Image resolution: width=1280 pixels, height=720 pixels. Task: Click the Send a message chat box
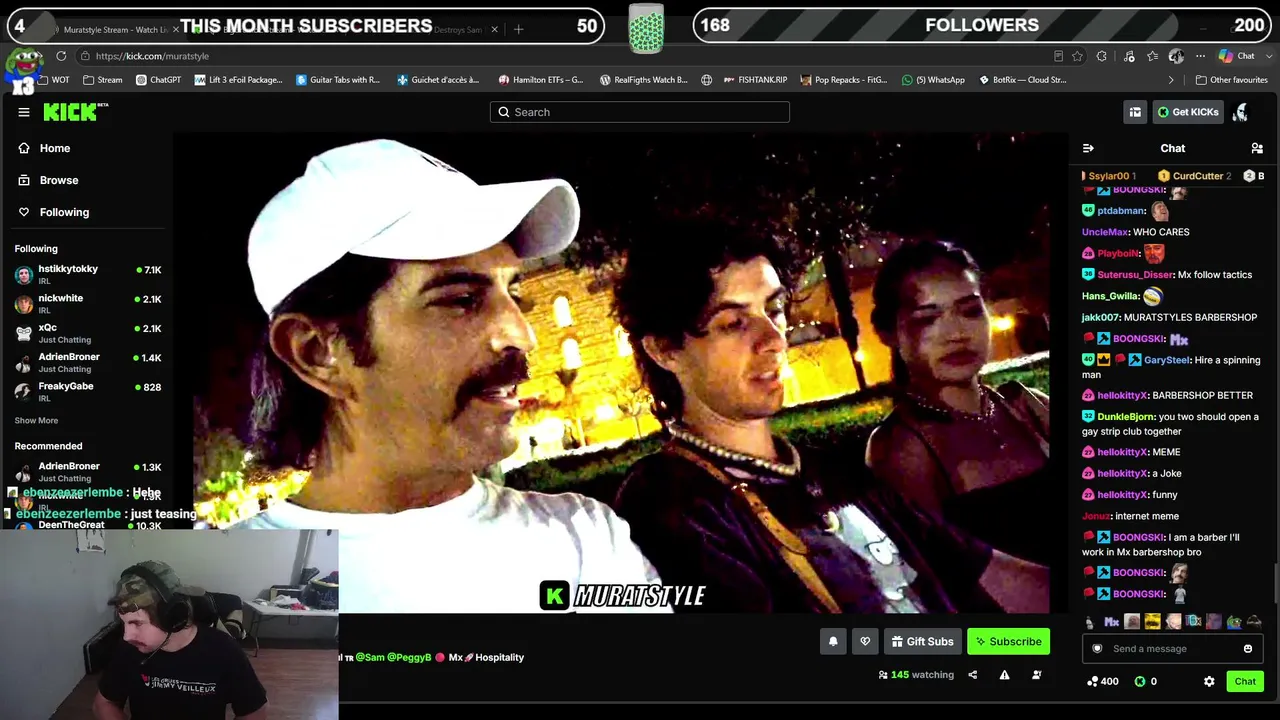(x=1170, y=649)
